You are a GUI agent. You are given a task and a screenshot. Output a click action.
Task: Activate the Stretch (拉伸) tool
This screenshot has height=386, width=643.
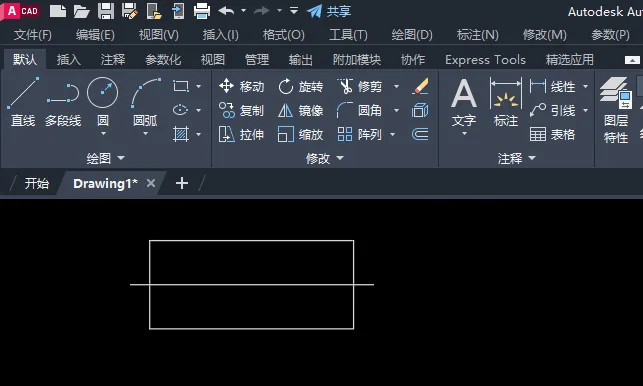click(242, 134)
